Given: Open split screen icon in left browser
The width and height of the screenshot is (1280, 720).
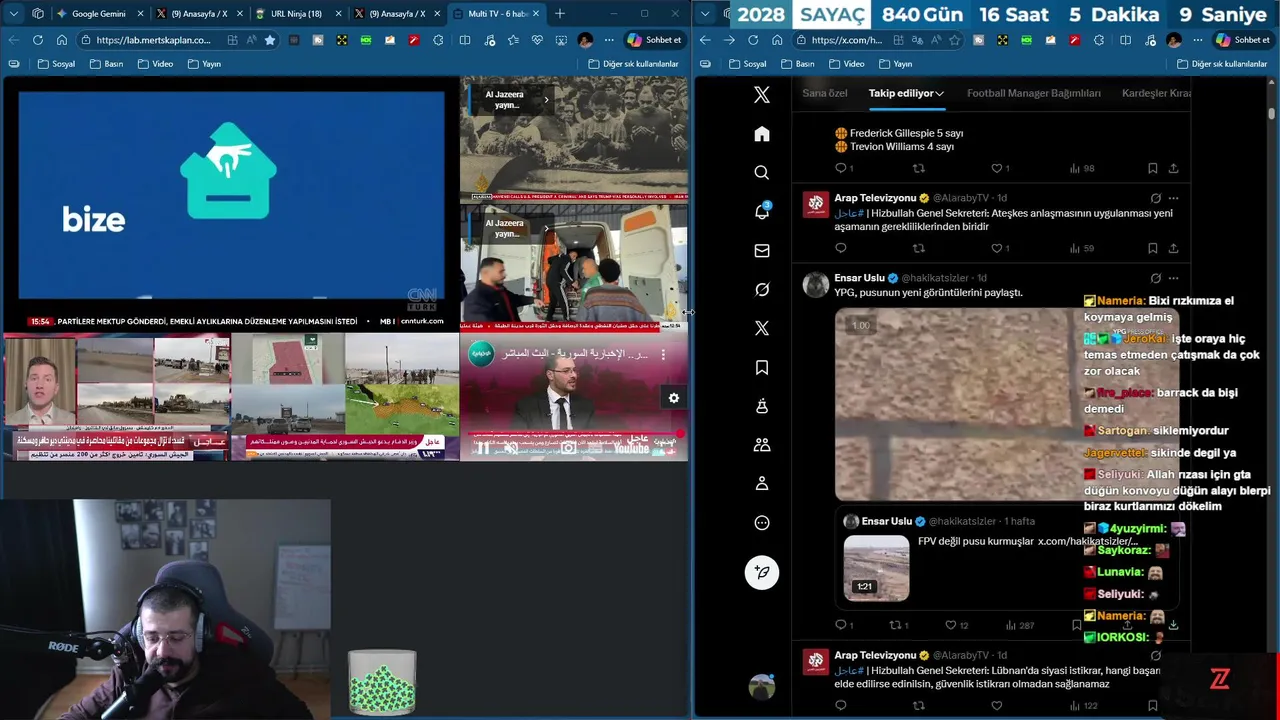Looking at the screenshot, I should point(465,40).
